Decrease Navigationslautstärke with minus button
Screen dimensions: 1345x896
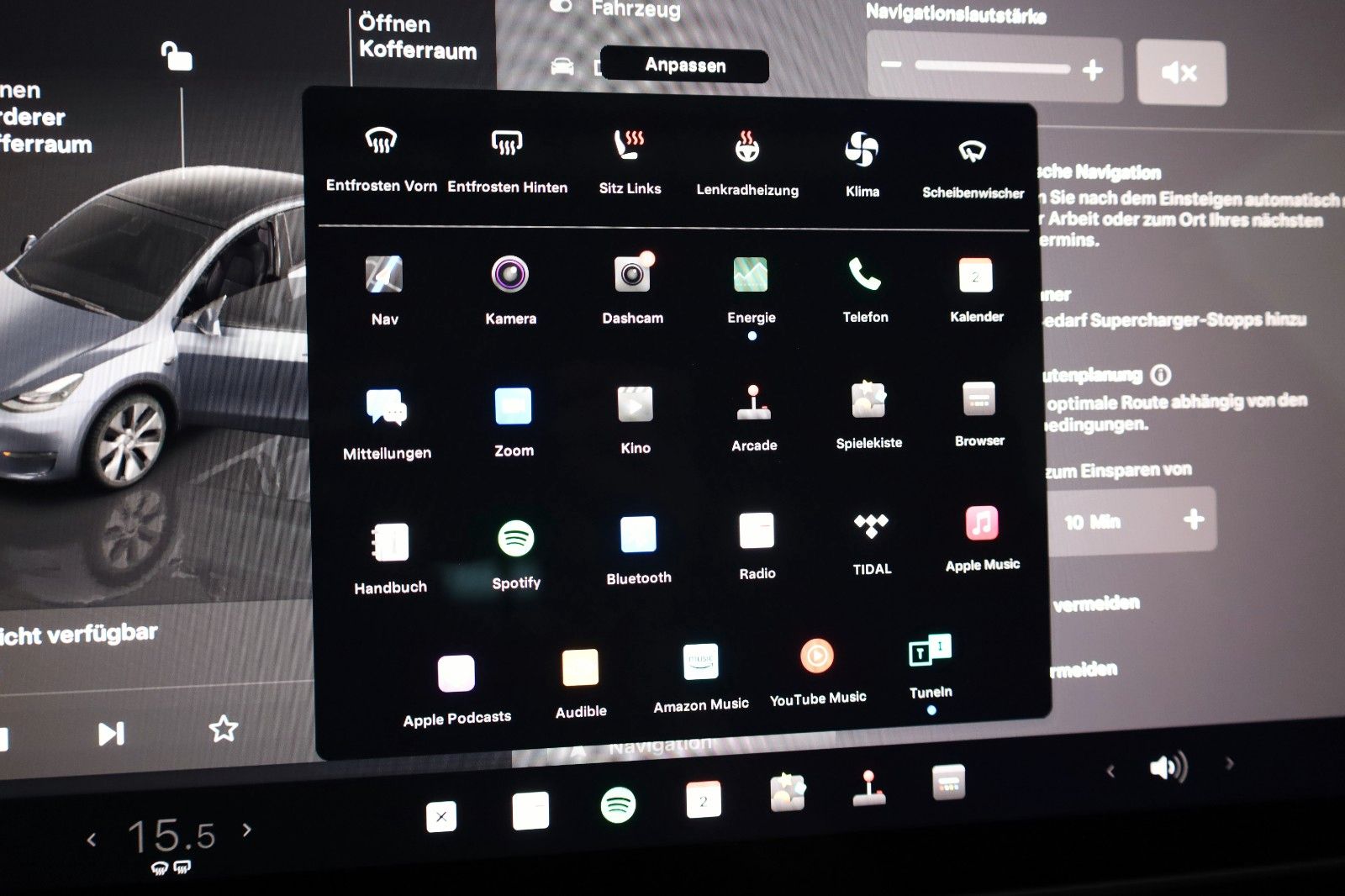coord(892,65)
